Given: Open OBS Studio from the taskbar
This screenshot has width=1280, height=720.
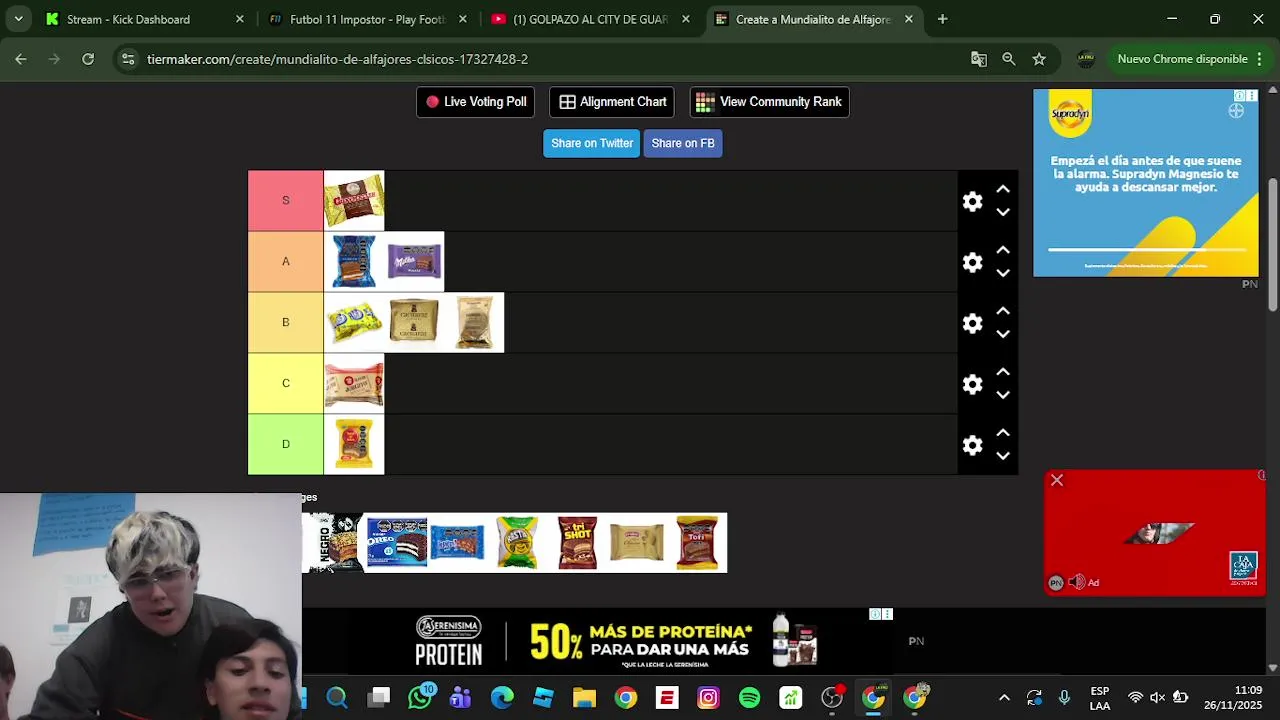Looking at the screenshot, I should coord(832,697).
